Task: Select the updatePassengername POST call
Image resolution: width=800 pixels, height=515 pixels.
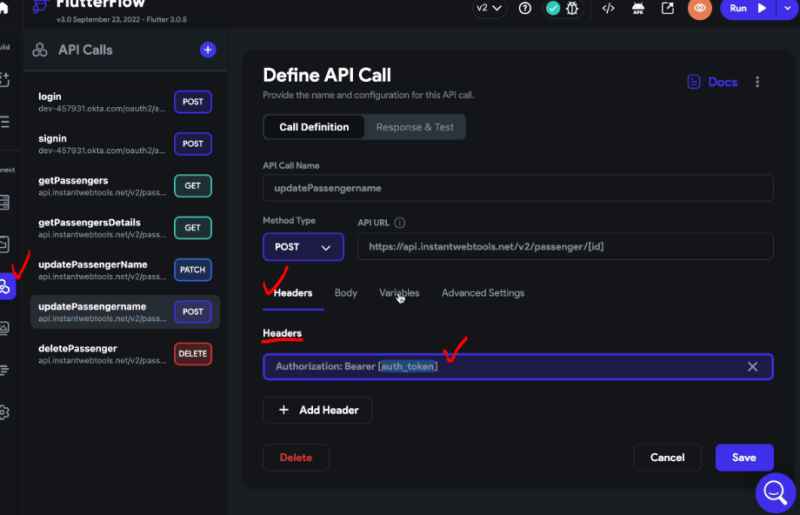Action: (125, 311)
